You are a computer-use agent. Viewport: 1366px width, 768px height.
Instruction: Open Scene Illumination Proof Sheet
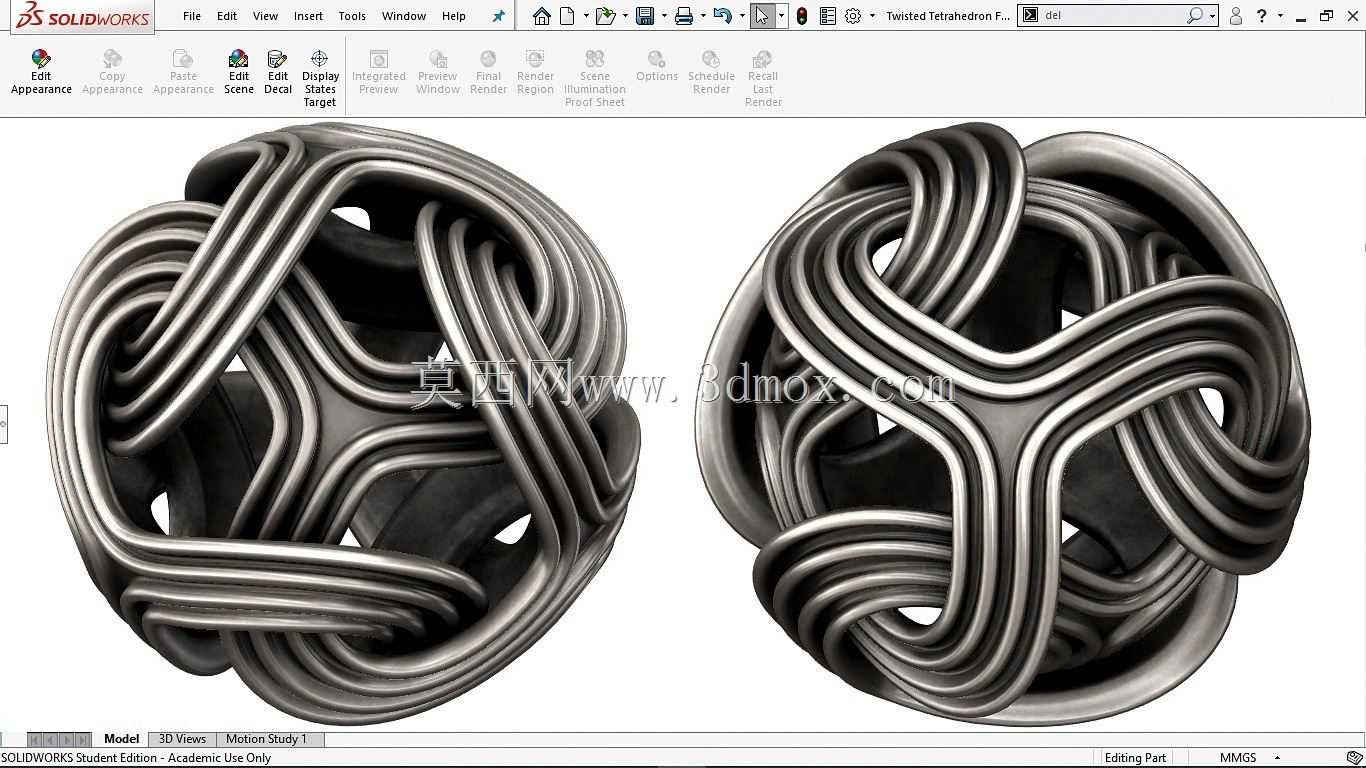[595, 78]
